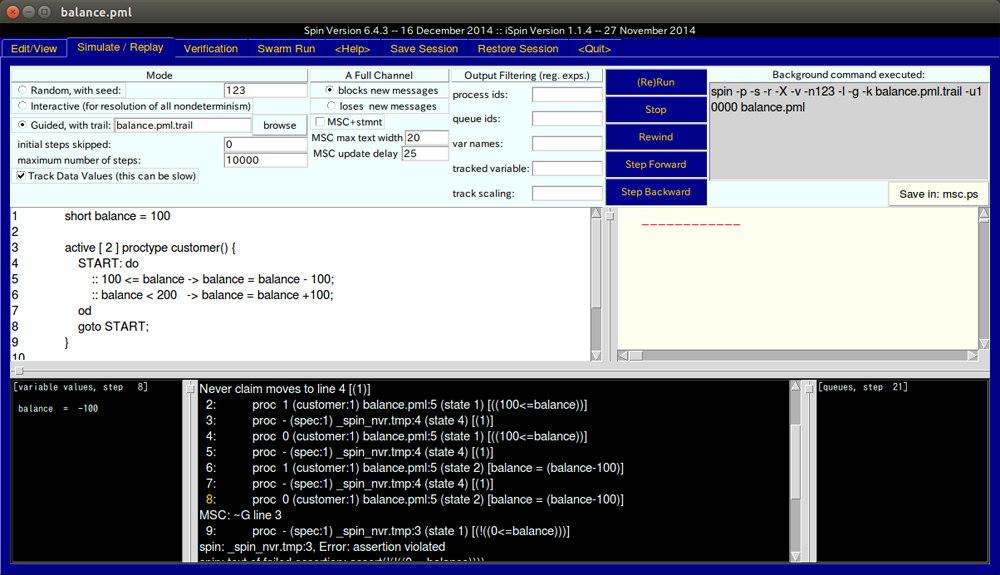Click source line 'goto START;'
The image size is (1000, 575).
tap(114, 326)
